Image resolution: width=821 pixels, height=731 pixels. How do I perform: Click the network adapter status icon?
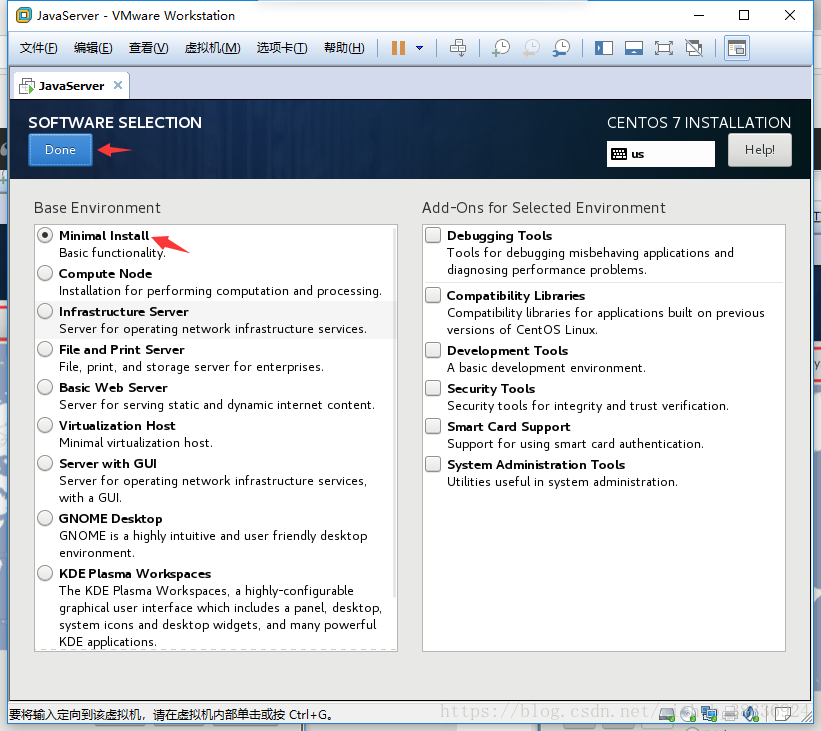[x=709, y=713]
